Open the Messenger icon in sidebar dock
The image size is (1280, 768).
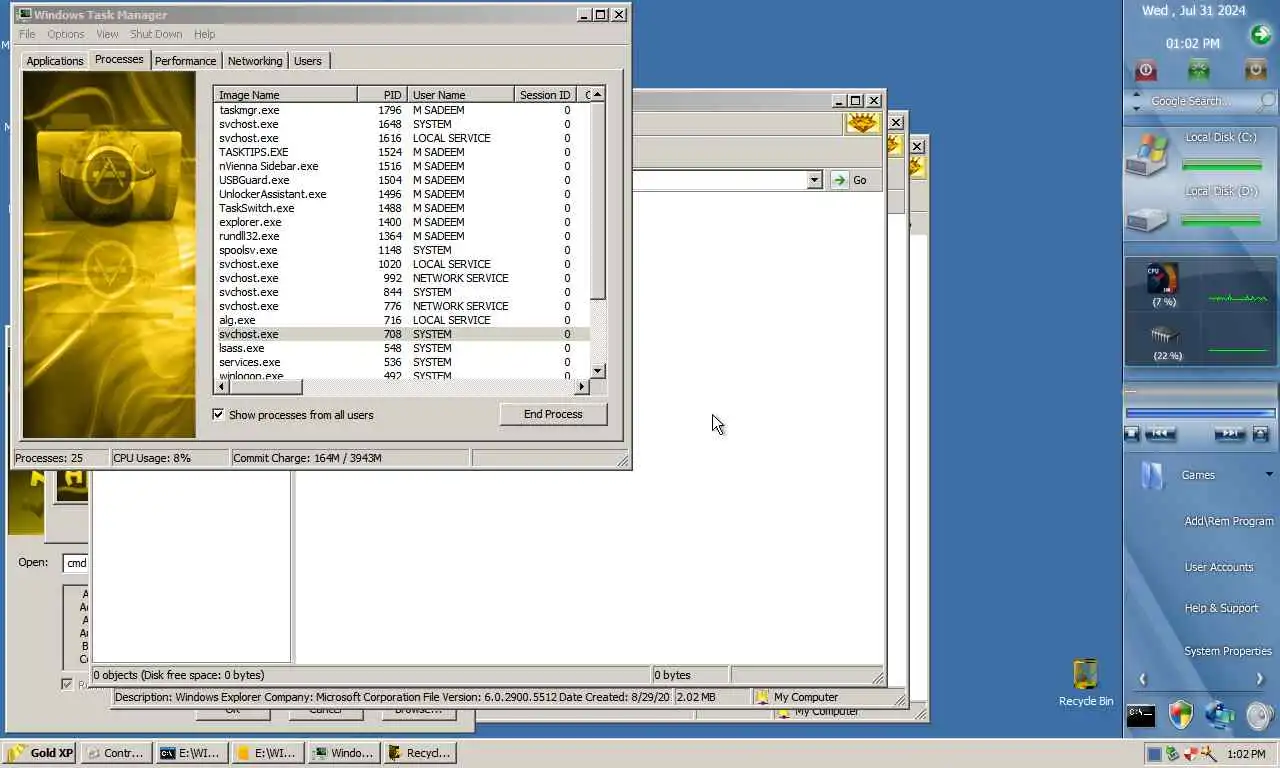pyautogui.click(x=1220, y=715)
